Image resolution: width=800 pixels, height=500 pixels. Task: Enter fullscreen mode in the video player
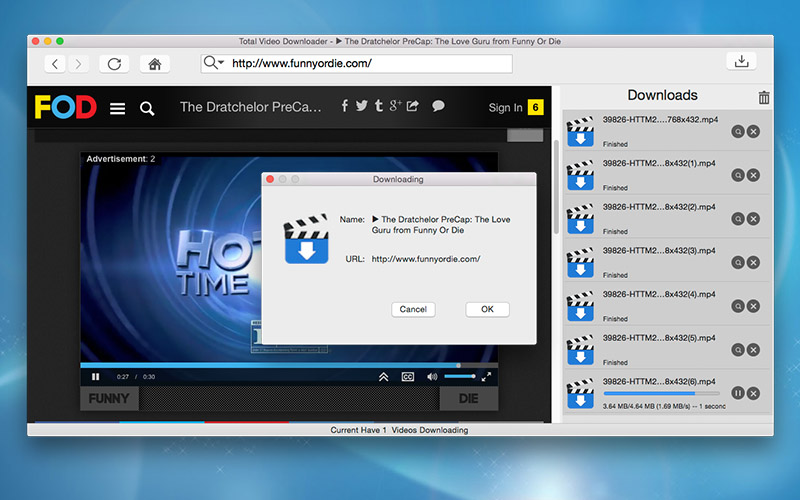486,377
